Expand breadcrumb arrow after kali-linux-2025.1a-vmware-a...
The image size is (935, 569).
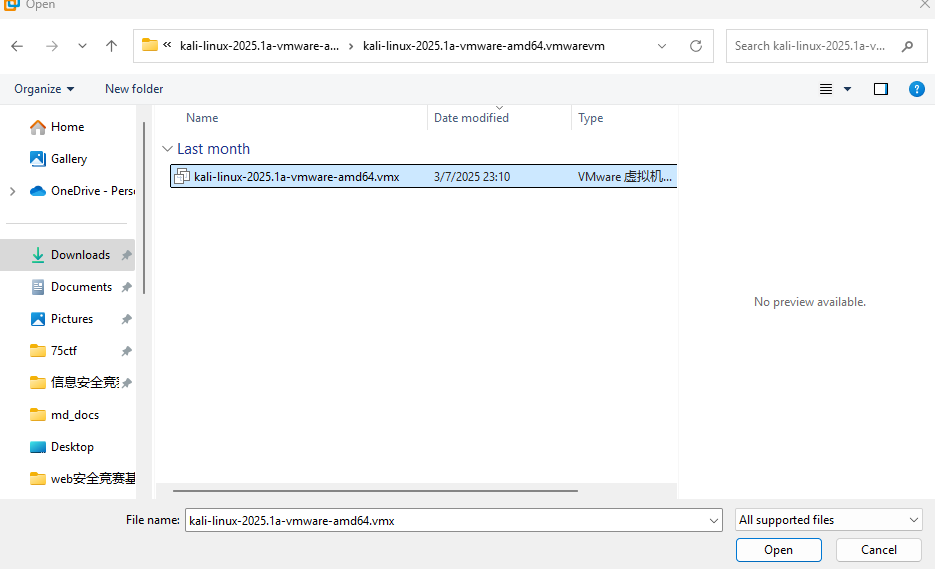pyautogui.click(x=351, y=46)
